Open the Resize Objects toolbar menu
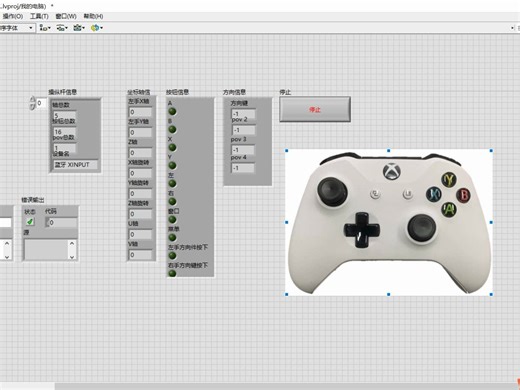The width and height of the screenshot is (520, 390). click(x=79, y=28)
